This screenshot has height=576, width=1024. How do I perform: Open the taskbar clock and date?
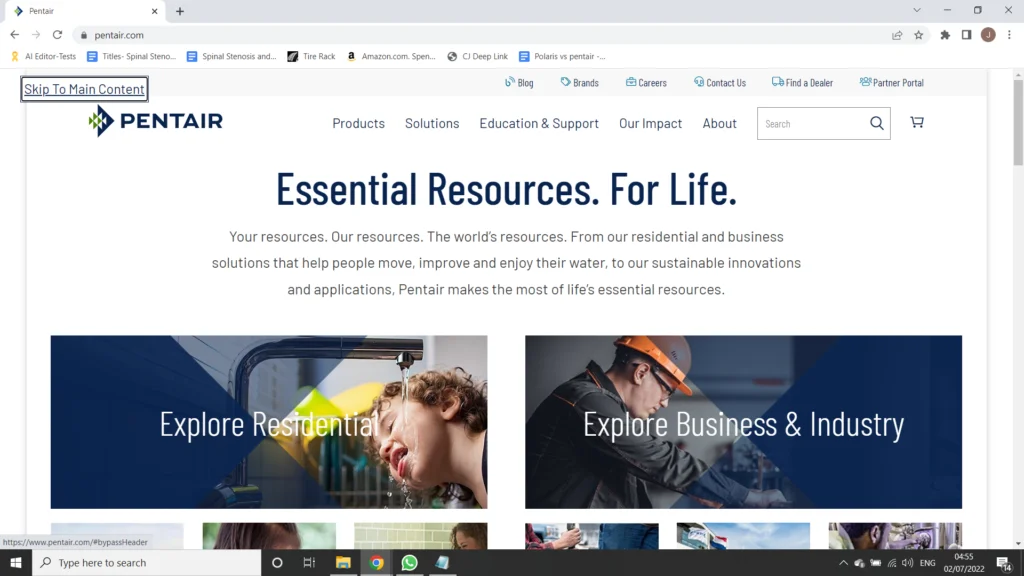pyautogui.click(x=963, y=563)
